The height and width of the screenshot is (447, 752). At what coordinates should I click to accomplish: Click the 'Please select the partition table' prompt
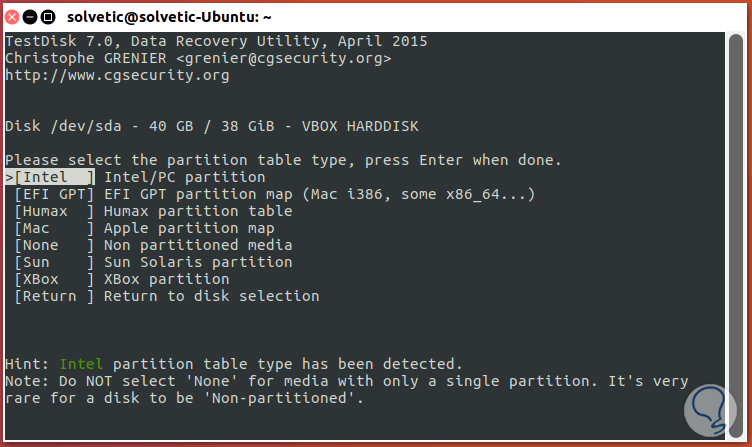pos(283,160)
